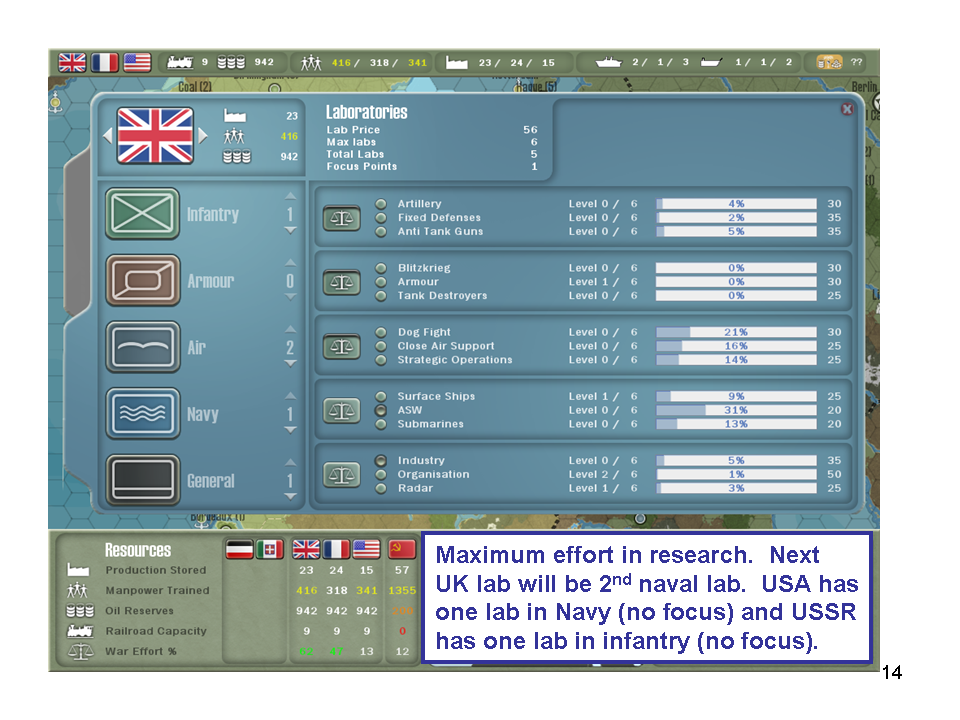This screenshot has width=960, height=720.
Task: Click the USSR flag in Resources panel
Action: 402,549
